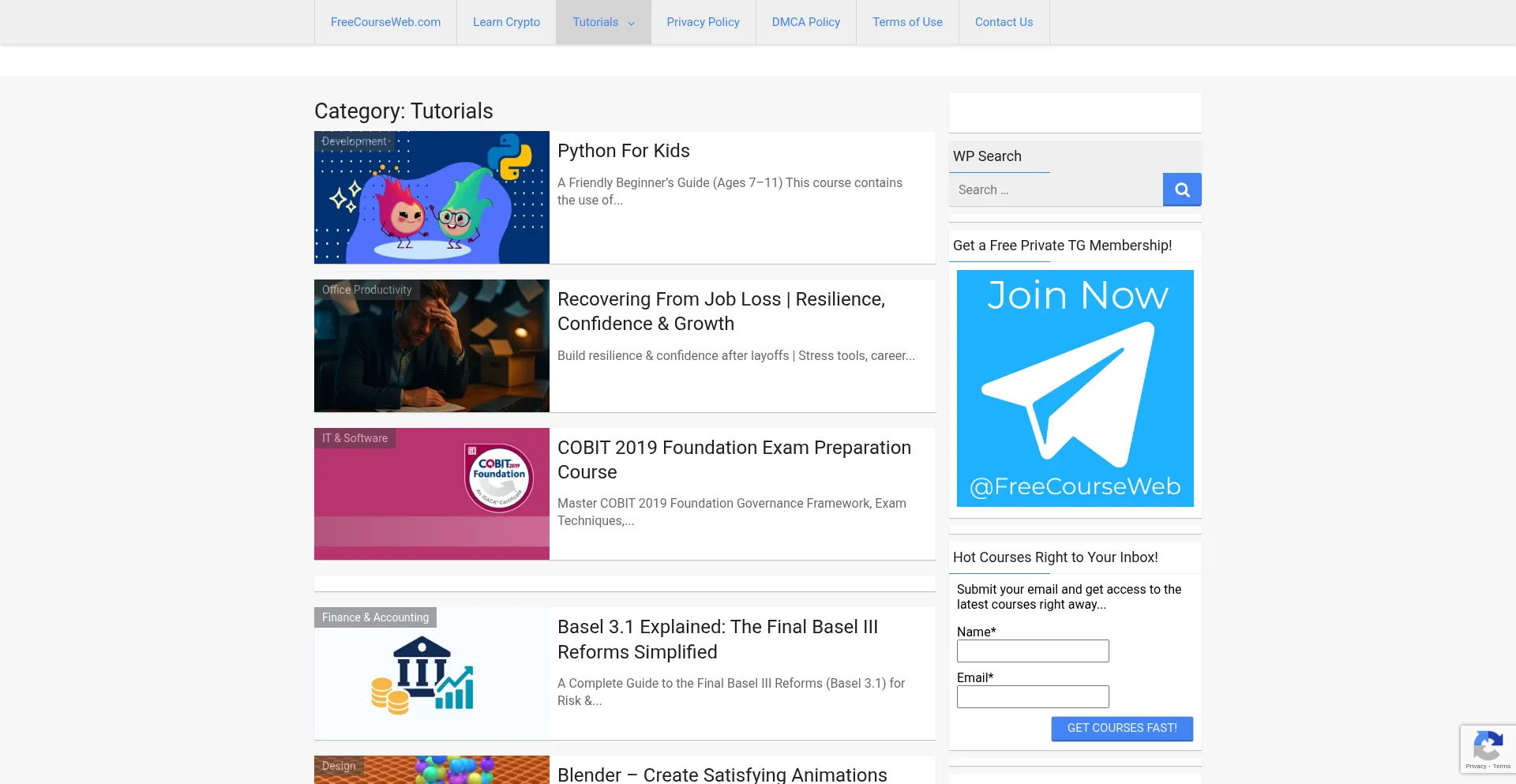Navigate to the Privacy Policy page

pos(703,22)
